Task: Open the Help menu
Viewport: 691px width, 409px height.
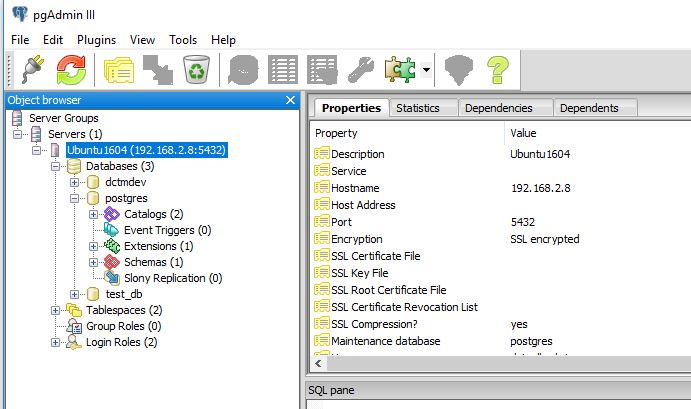Action: coord(223,40)
